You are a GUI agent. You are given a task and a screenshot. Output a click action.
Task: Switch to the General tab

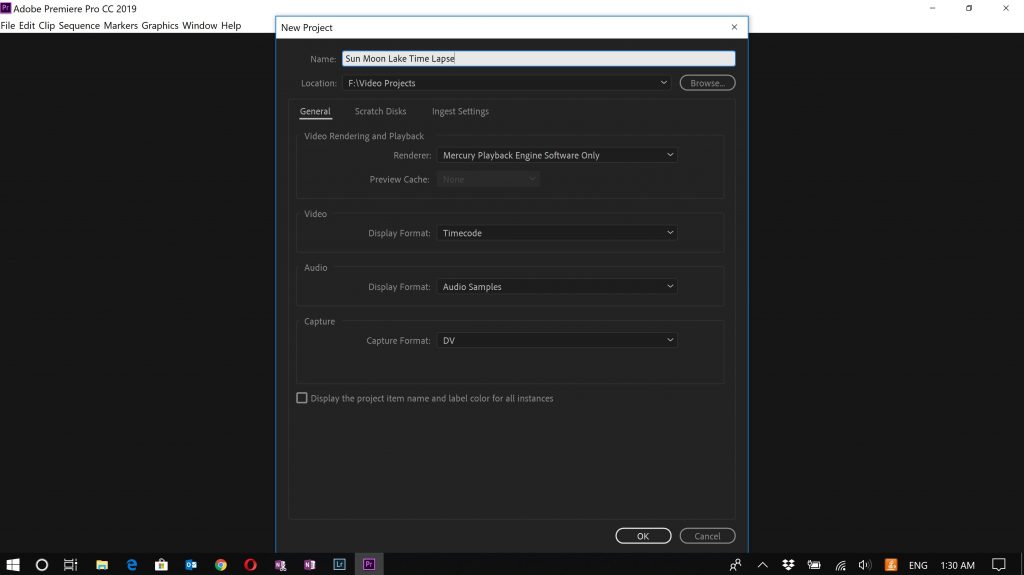coord(315,111)
